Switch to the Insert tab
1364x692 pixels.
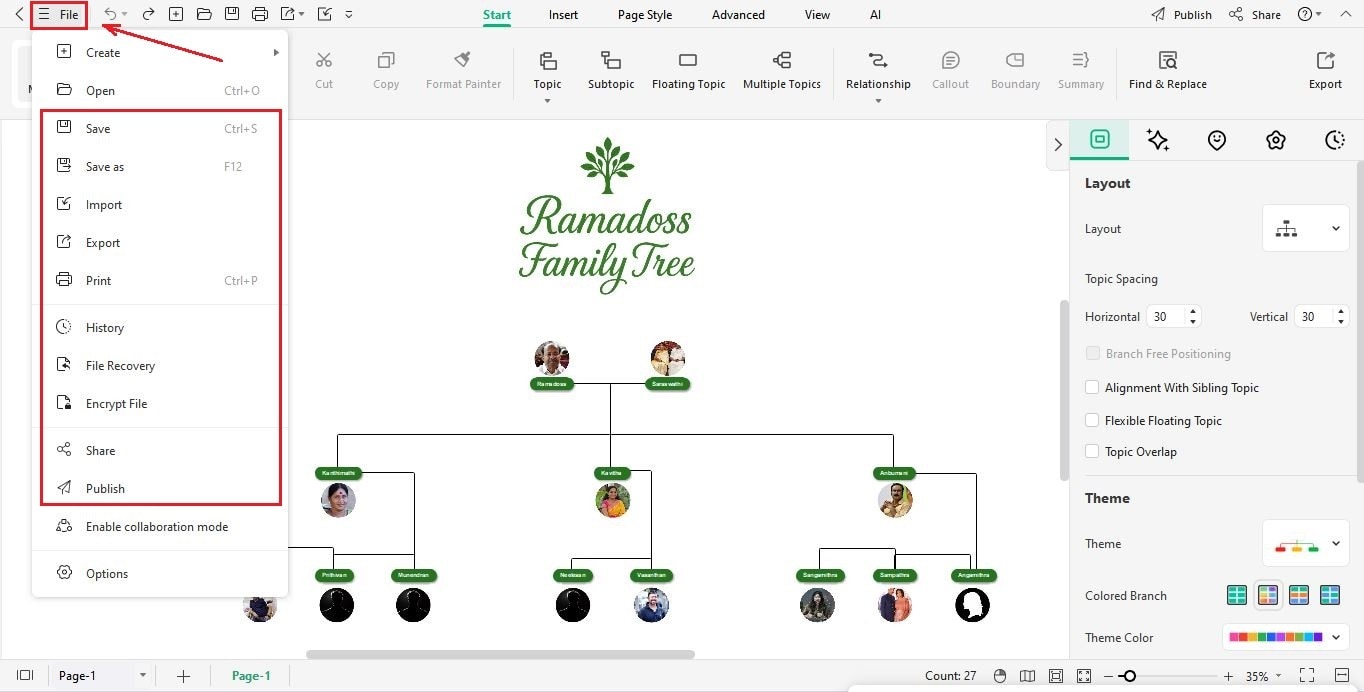563,15
